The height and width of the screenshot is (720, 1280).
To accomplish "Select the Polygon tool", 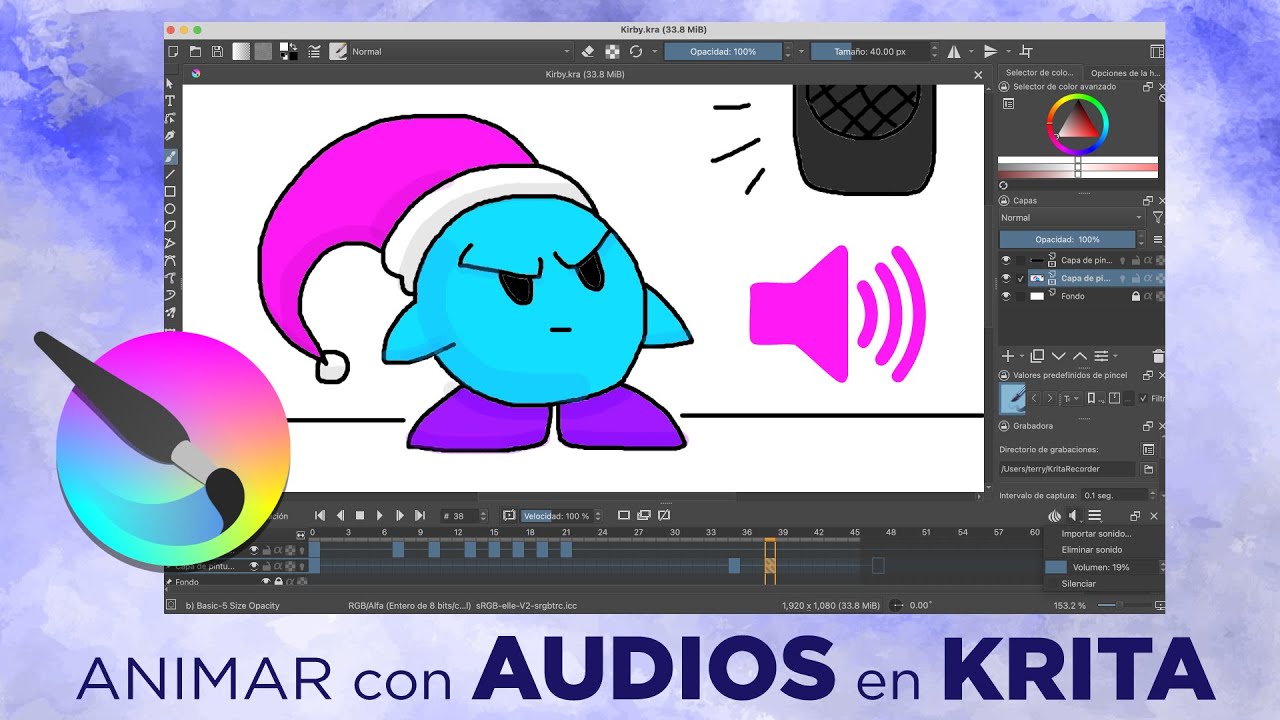I will (170, 226).
